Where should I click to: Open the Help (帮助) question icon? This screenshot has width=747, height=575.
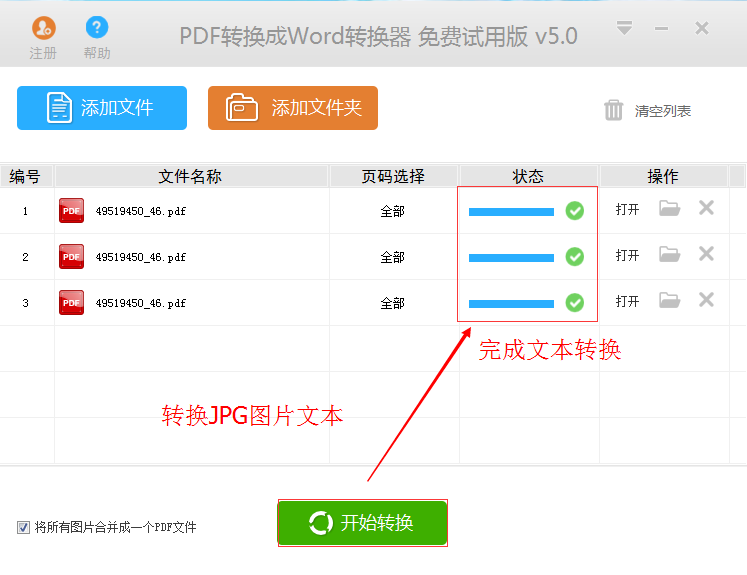pos(97,27)
